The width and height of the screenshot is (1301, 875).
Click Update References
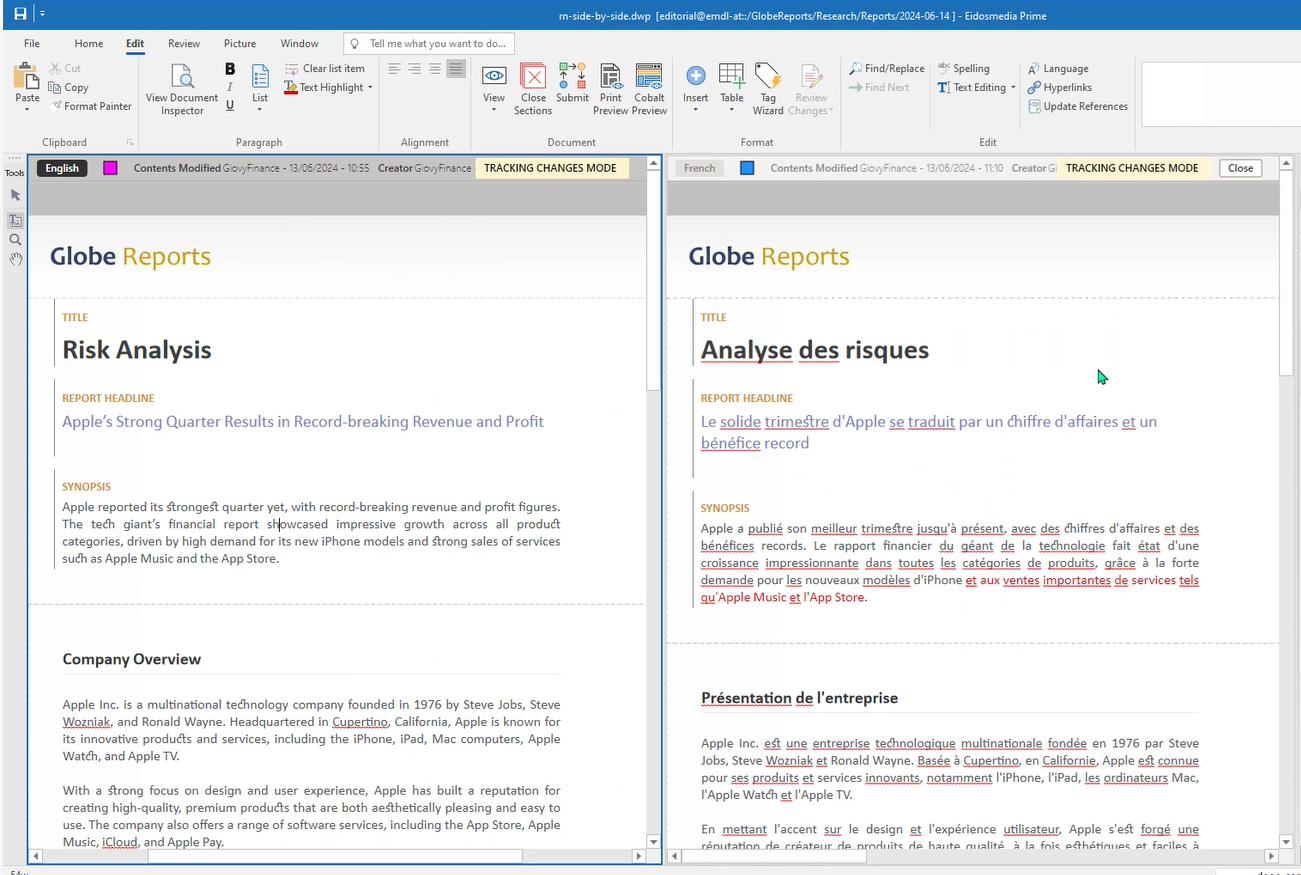(1078, 106)
